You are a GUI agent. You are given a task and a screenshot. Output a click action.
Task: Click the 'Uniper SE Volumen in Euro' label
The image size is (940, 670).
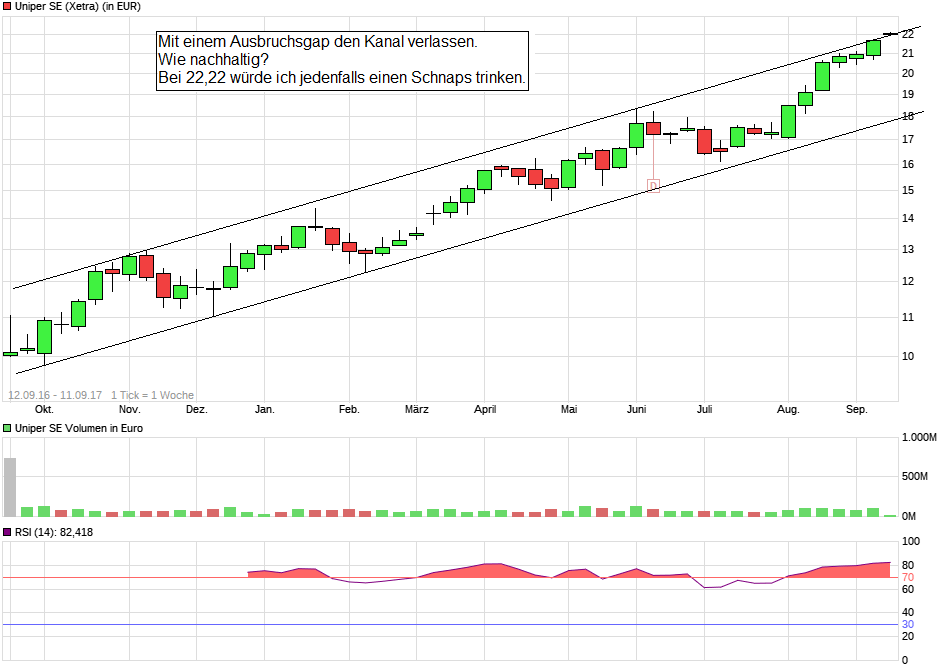tap(79, 428)
